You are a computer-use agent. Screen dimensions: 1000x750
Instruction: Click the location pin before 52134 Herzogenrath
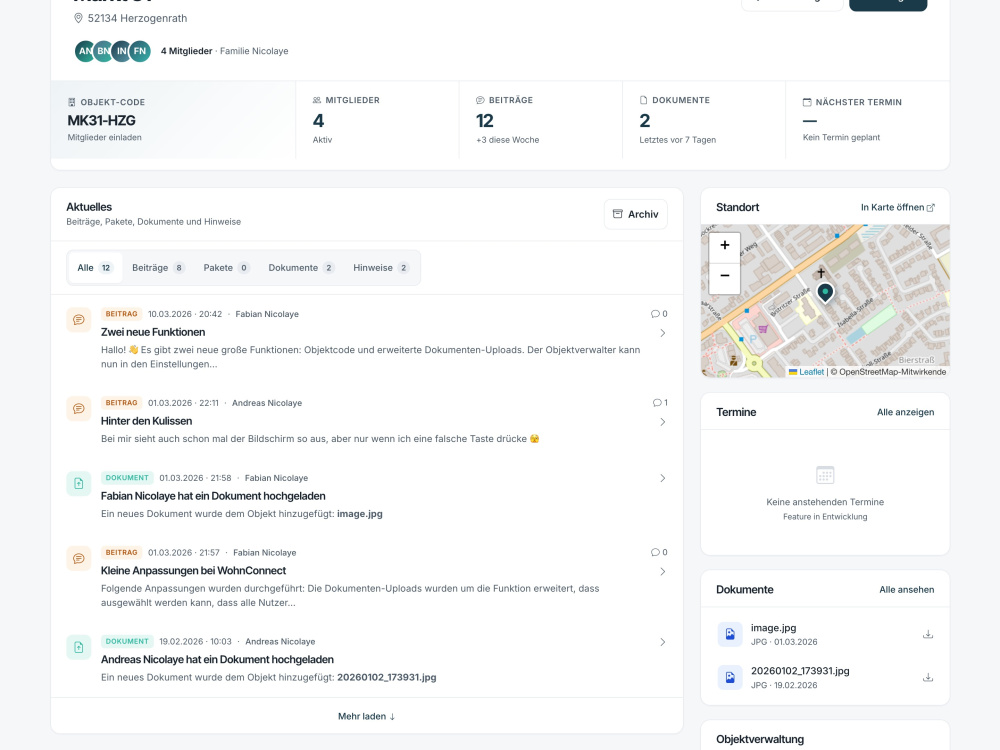78,18
